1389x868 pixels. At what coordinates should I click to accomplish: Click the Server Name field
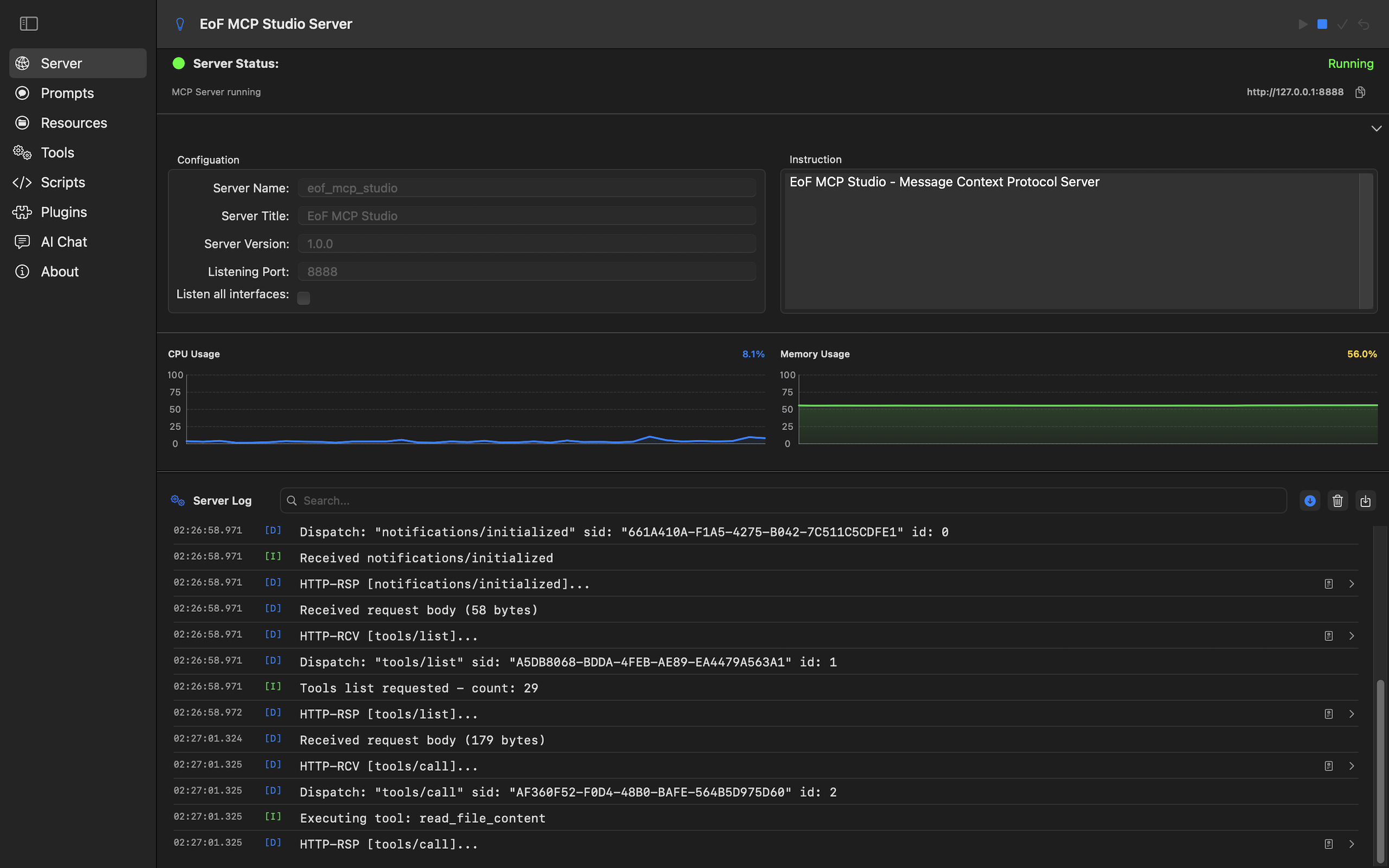[x=526, y=188]
